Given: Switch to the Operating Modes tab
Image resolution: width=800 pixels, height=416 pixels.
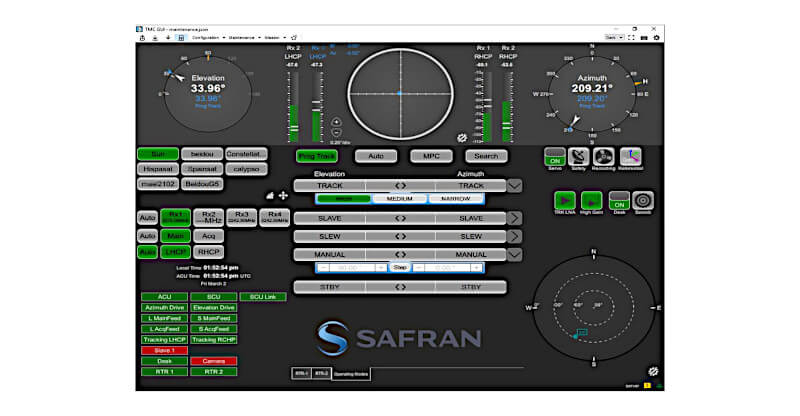Looking at the screenshot, I should pyautogui.click(x=351, y=372).
